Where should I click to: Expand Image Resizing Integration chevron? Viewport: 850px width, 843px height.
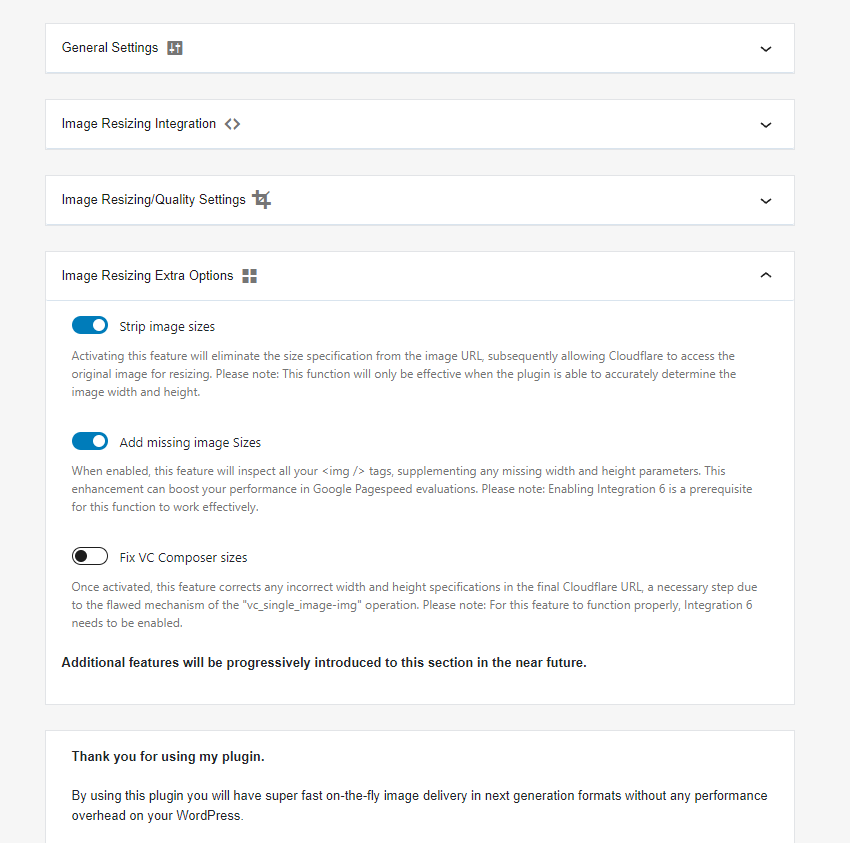[x=765, y=125]
